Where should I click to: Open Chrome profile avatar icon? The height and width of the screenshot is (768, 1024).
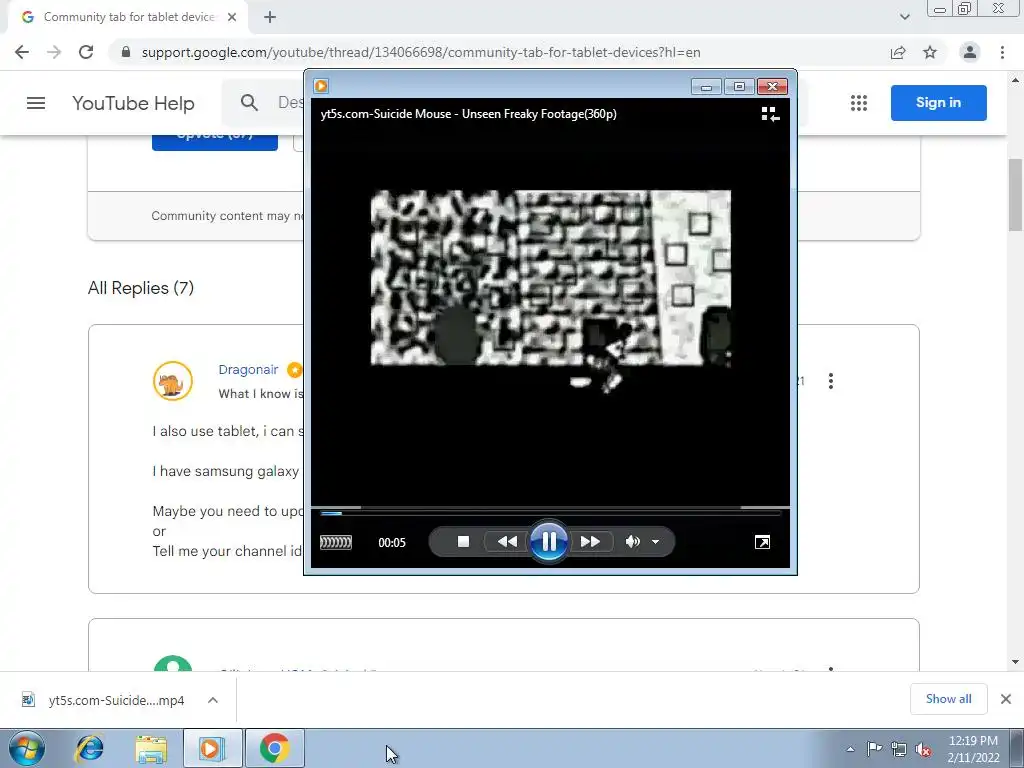click(x=970, y=52)
